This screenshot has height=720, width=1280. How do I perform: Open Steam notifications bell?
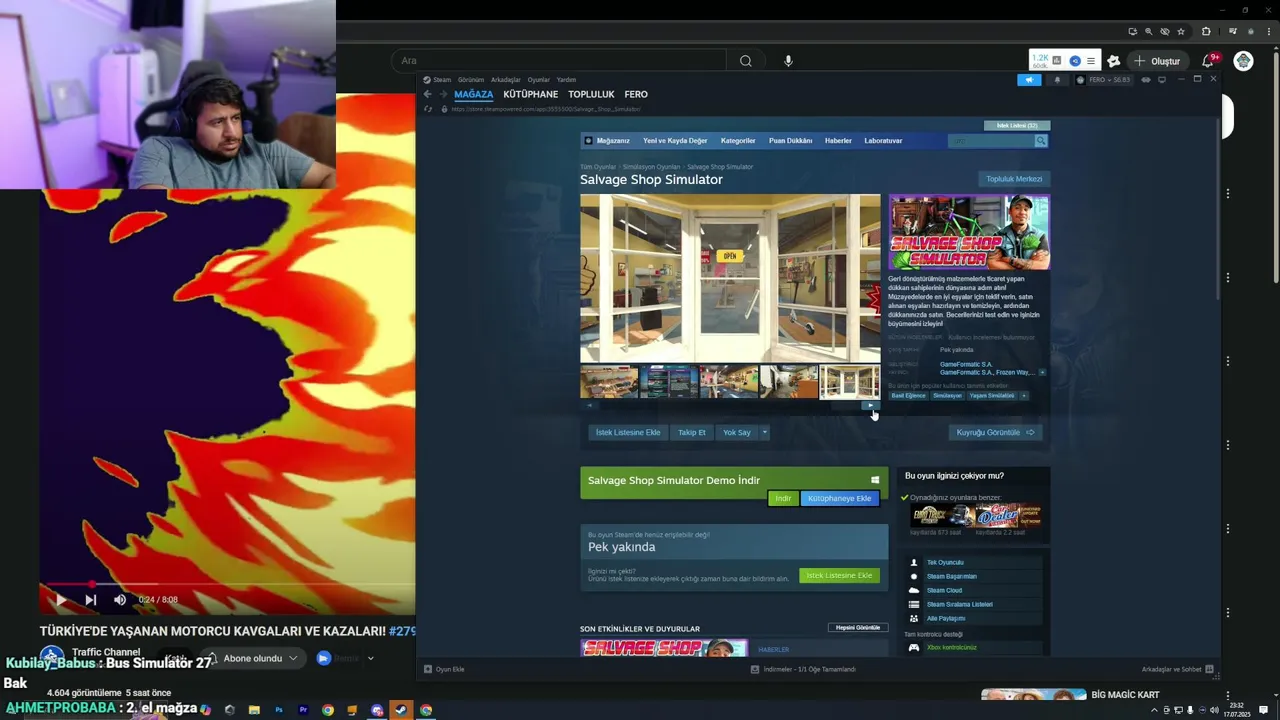[1058, 80]
